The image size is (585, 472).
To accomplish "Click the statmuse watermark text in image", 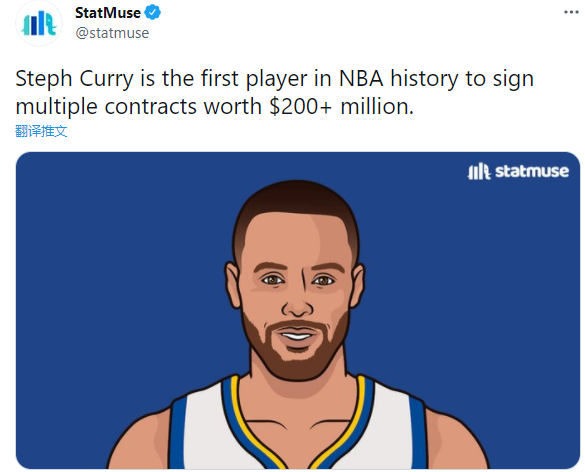I will (532, 171).
